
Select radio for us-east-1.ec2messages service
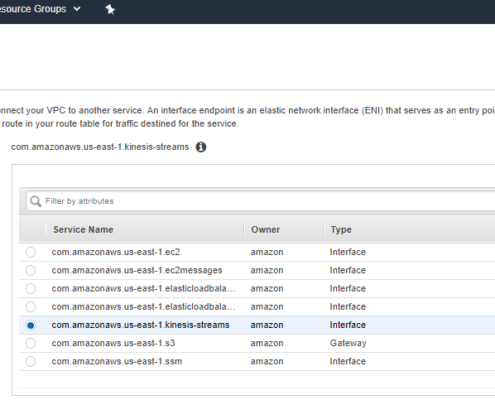(31, 270)
